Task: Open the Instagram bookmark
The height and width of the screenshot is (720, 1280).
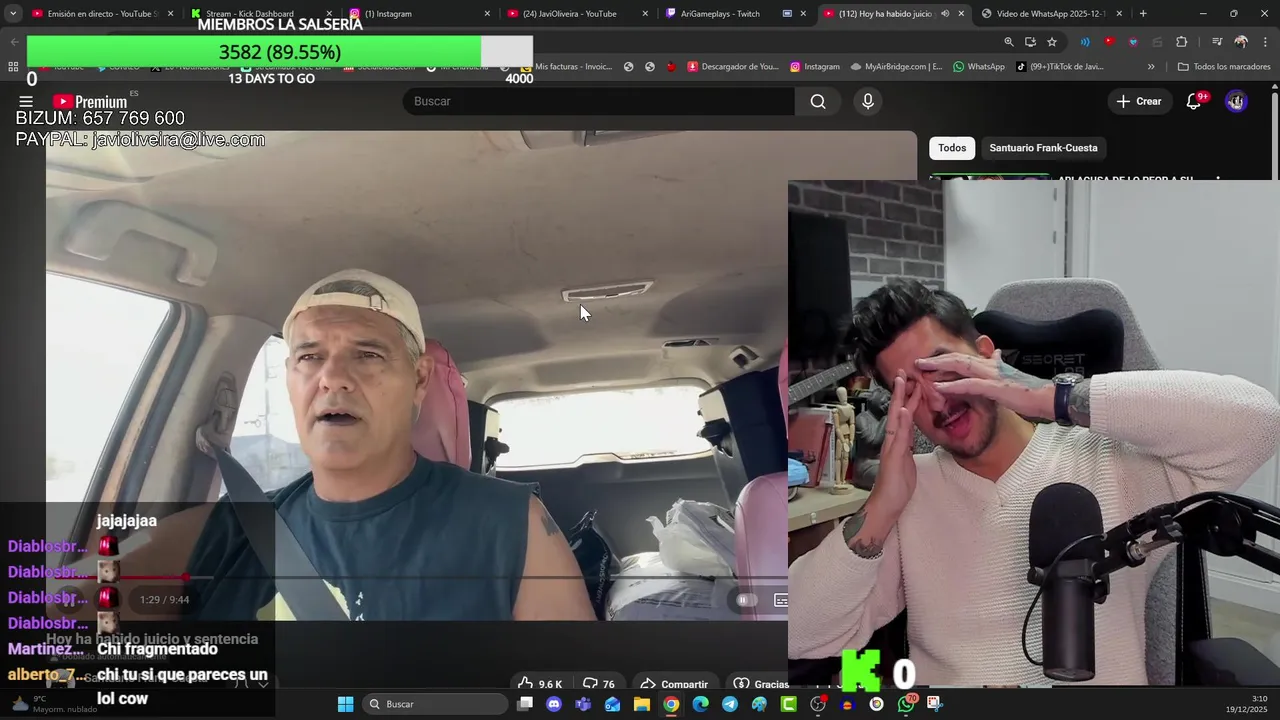Action: point(815,67)
